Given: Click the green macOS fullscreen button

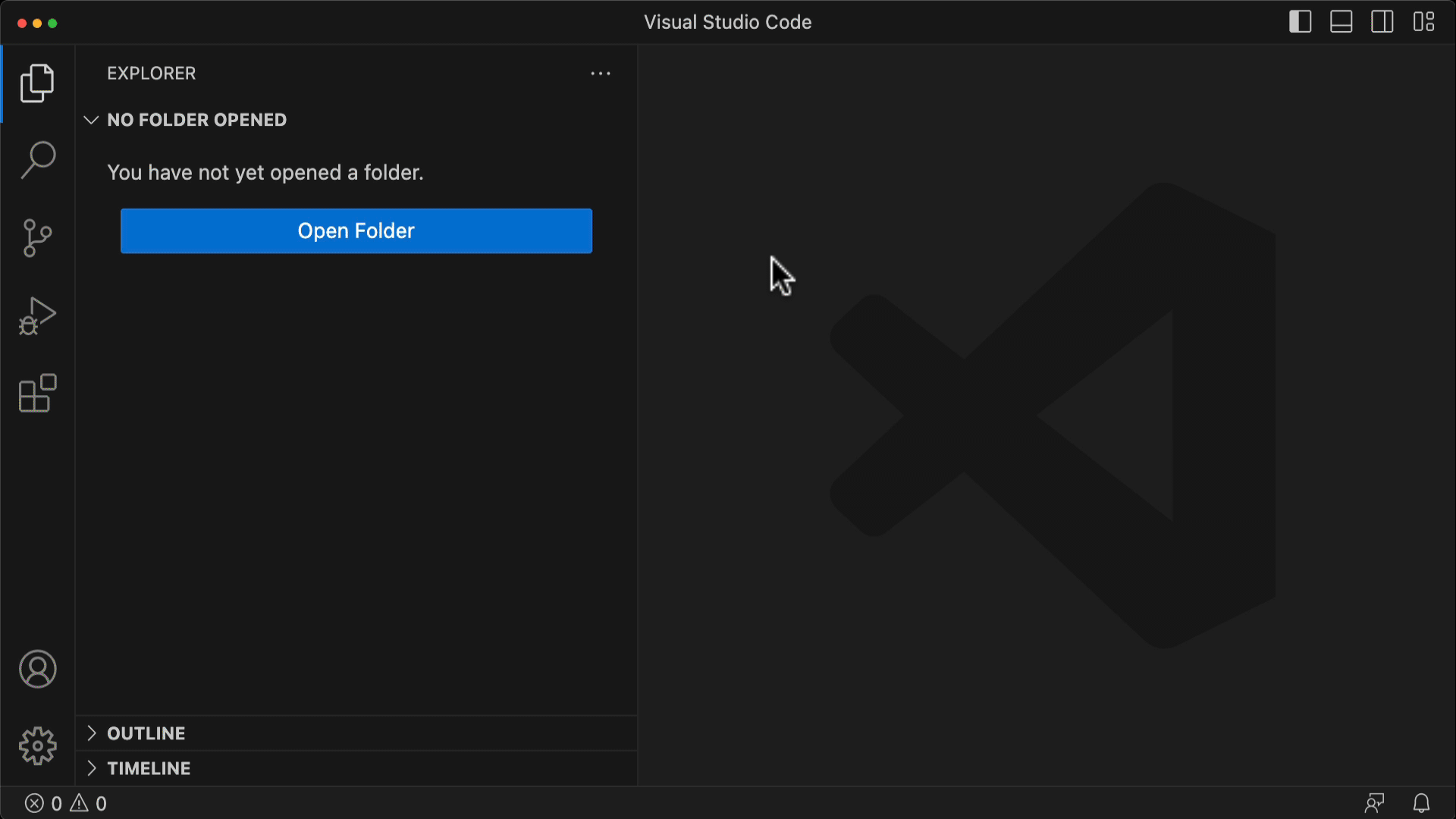Looking at the screenshot, I should 52,24.
